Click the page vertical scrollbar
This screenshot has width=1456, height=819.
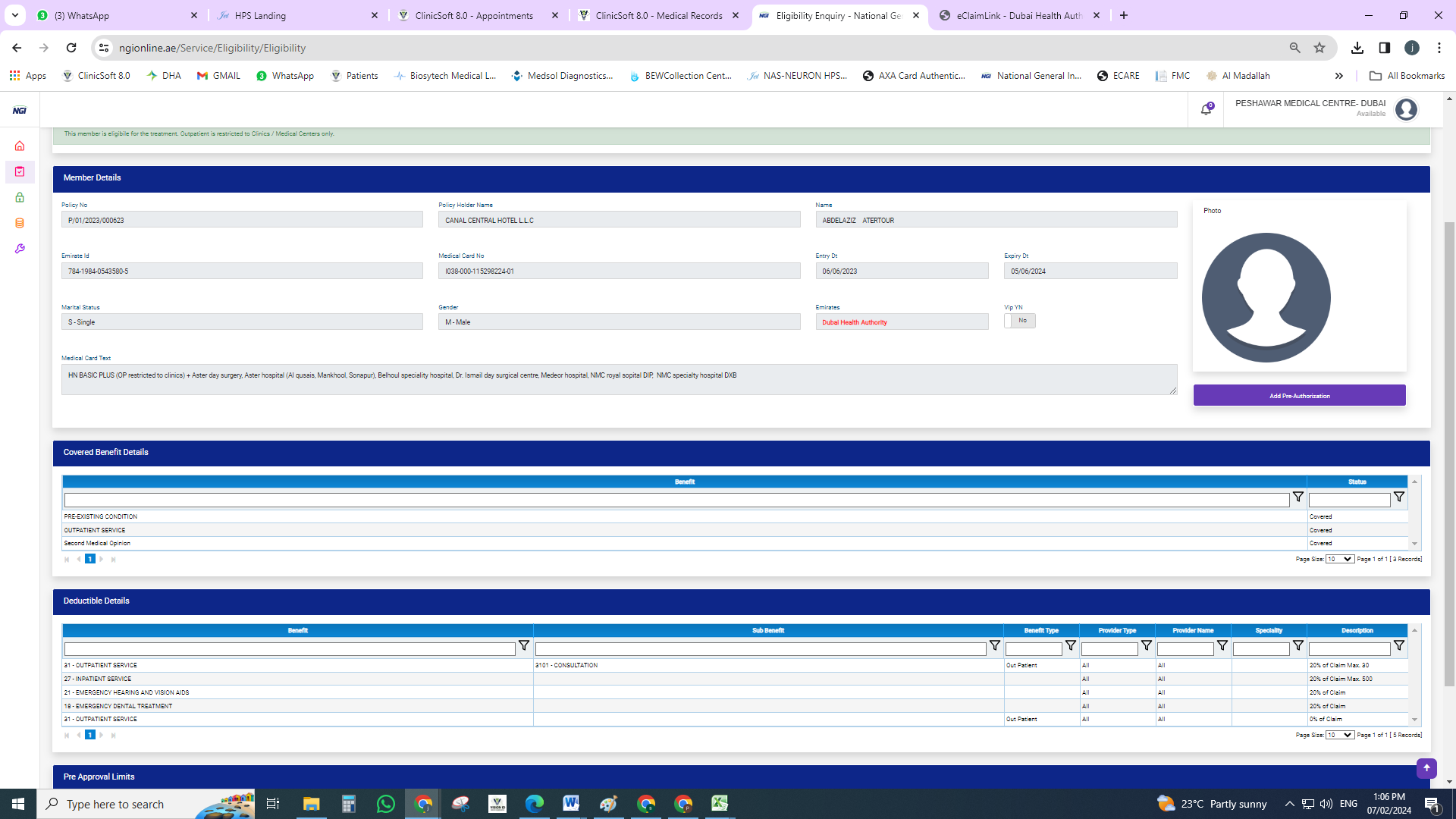[x=1449, y=455]
